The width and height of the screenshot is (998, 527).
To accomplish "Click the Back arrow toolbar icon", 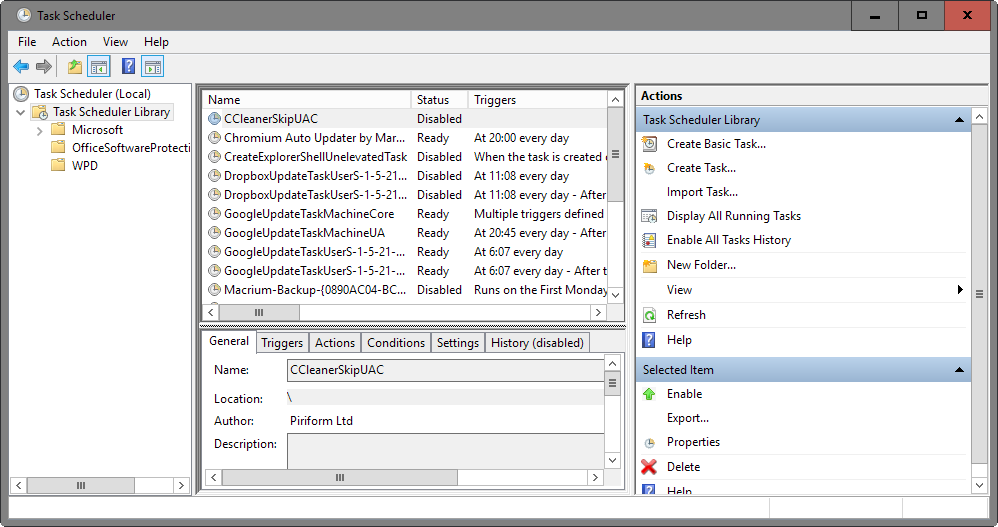I will click(21, 67).
